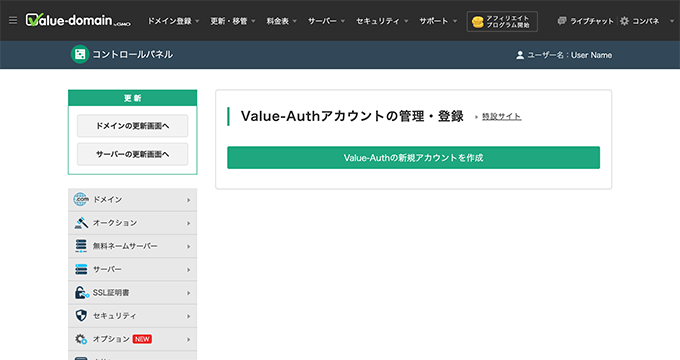
Task: Open the 特設サイト link
Action: click(501, 116)
